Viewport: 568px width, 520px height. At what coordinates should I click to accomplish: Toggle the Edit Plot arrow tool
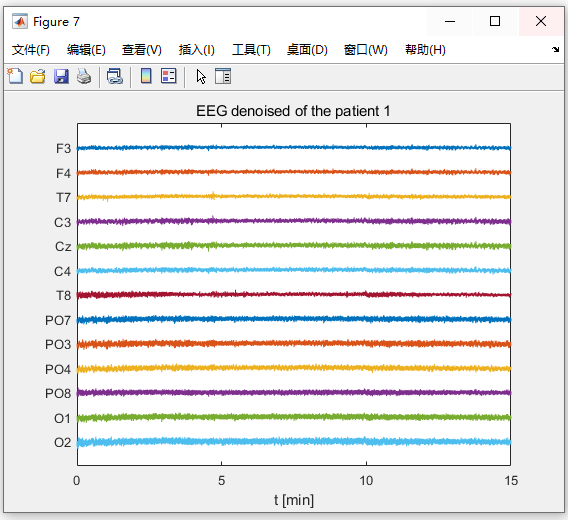[201, 76]
